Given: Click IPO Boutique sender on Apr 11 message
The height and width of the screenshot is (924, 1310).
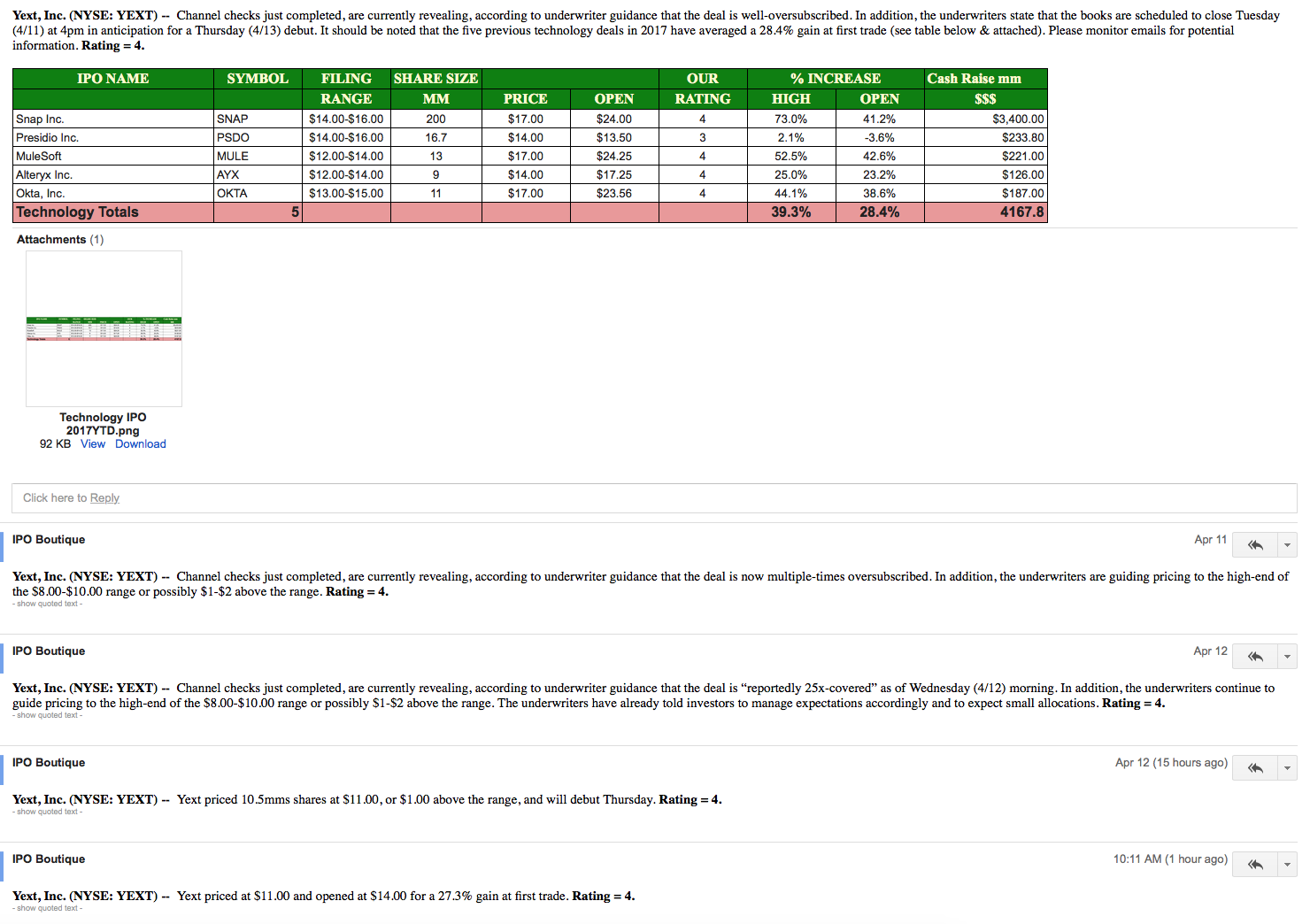Looking at the screenshot, I should pos(49,540).
